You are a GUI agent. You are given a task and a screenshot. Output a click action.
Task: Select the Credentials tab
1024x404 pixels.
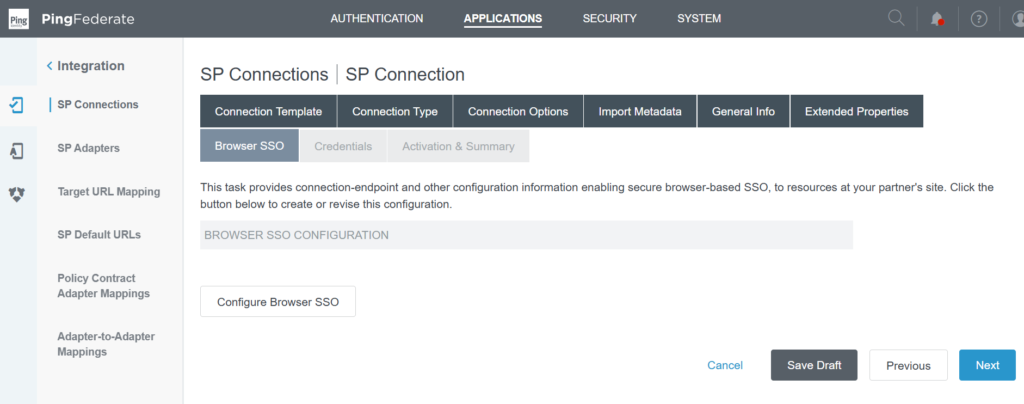(x=343, y=146)
